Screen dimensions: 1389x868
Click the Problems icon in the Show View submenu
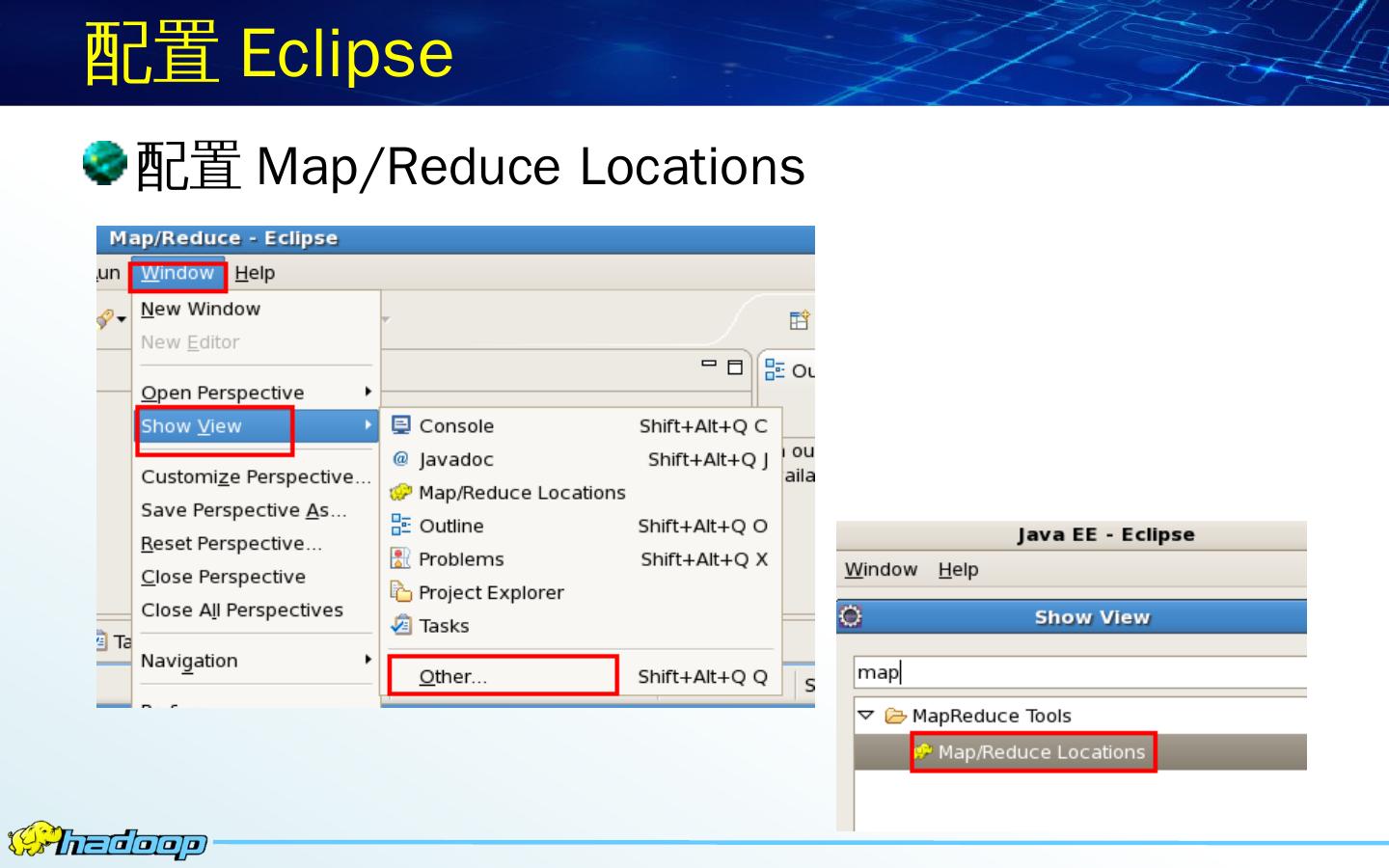pyautogui.click(x=400, y=558)
